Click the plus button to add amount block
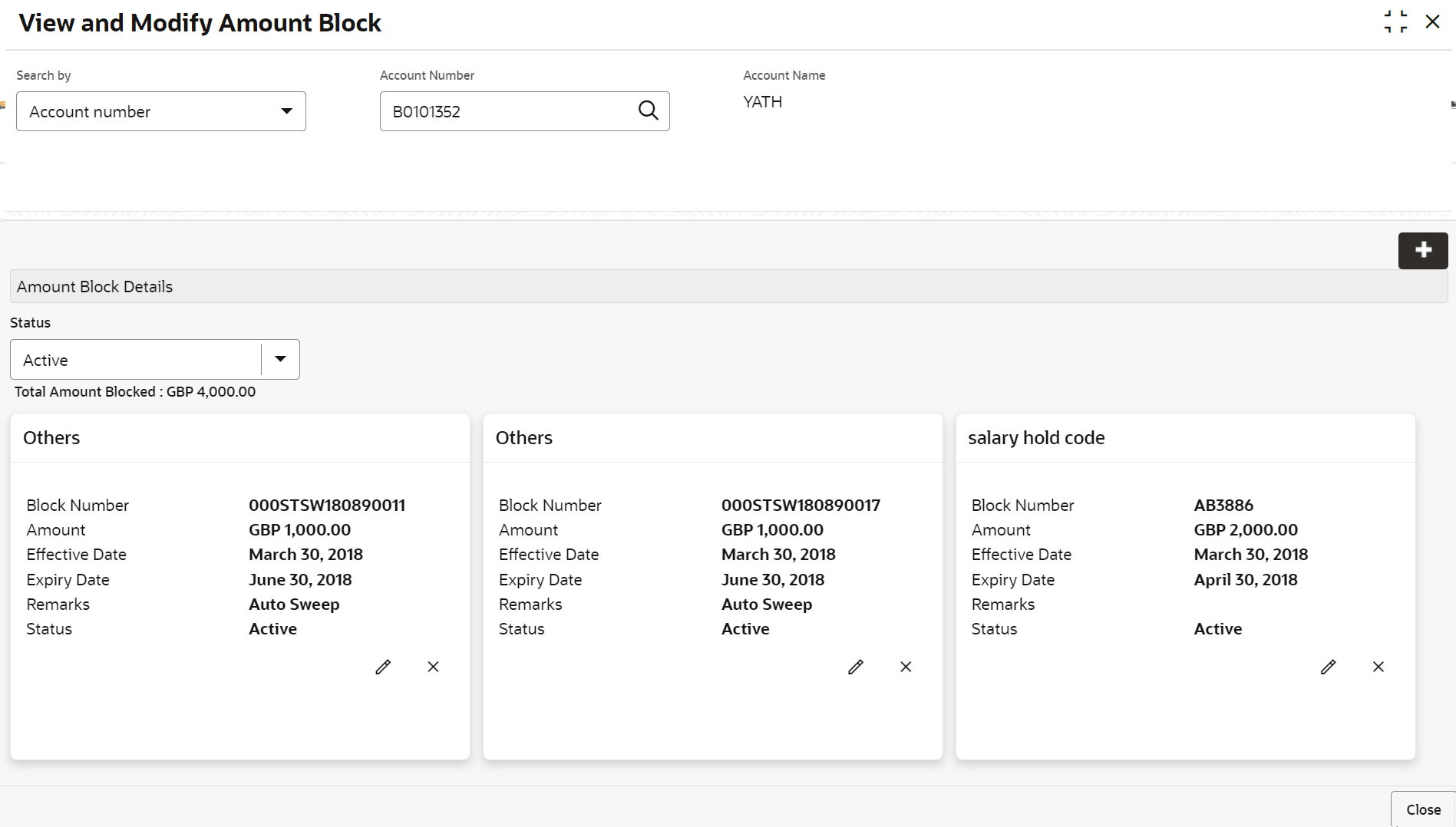1456x827 pixels. [x=1422, y=250]
